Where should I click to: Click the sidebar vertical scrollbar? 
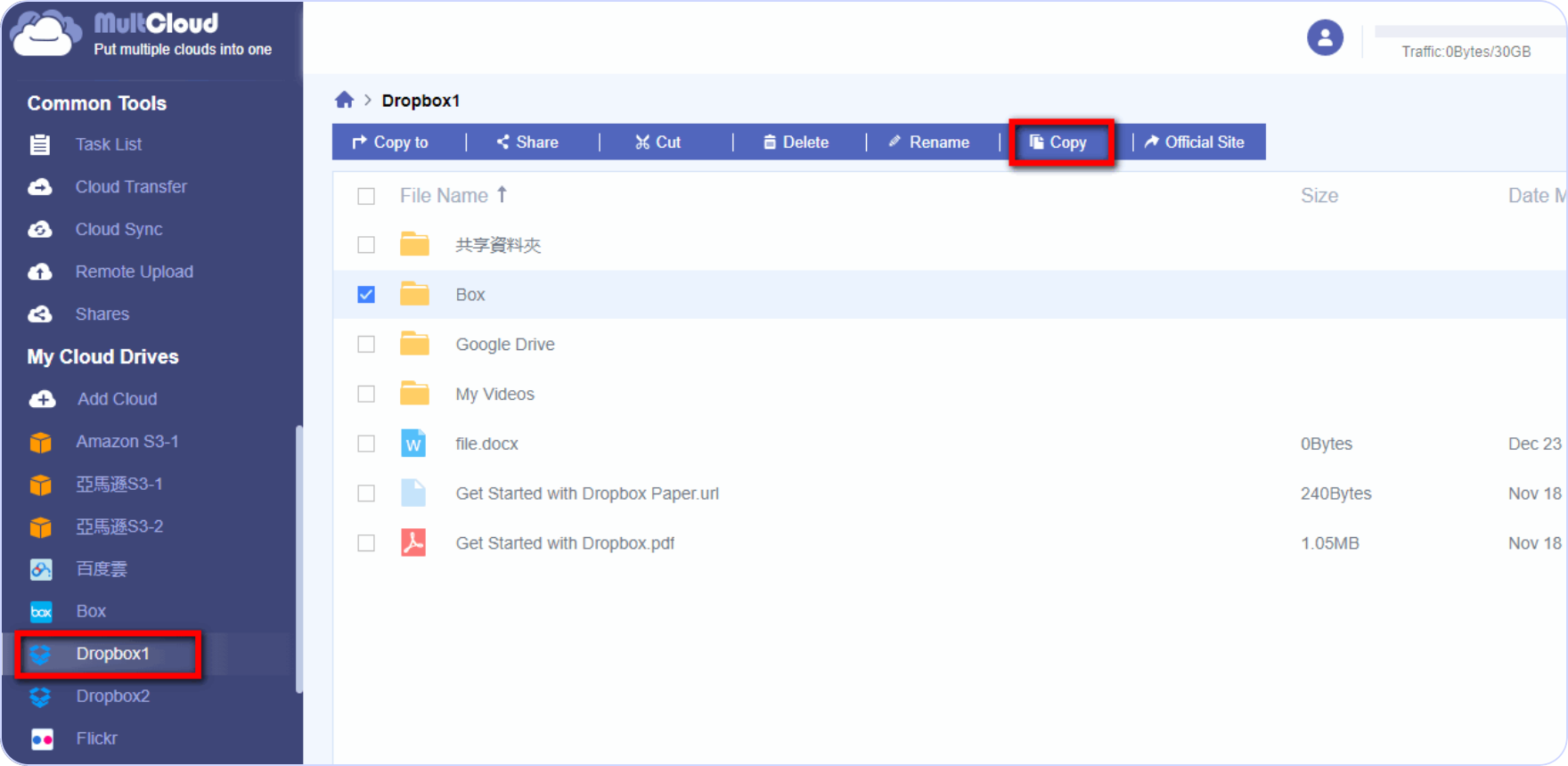(299, 559)
